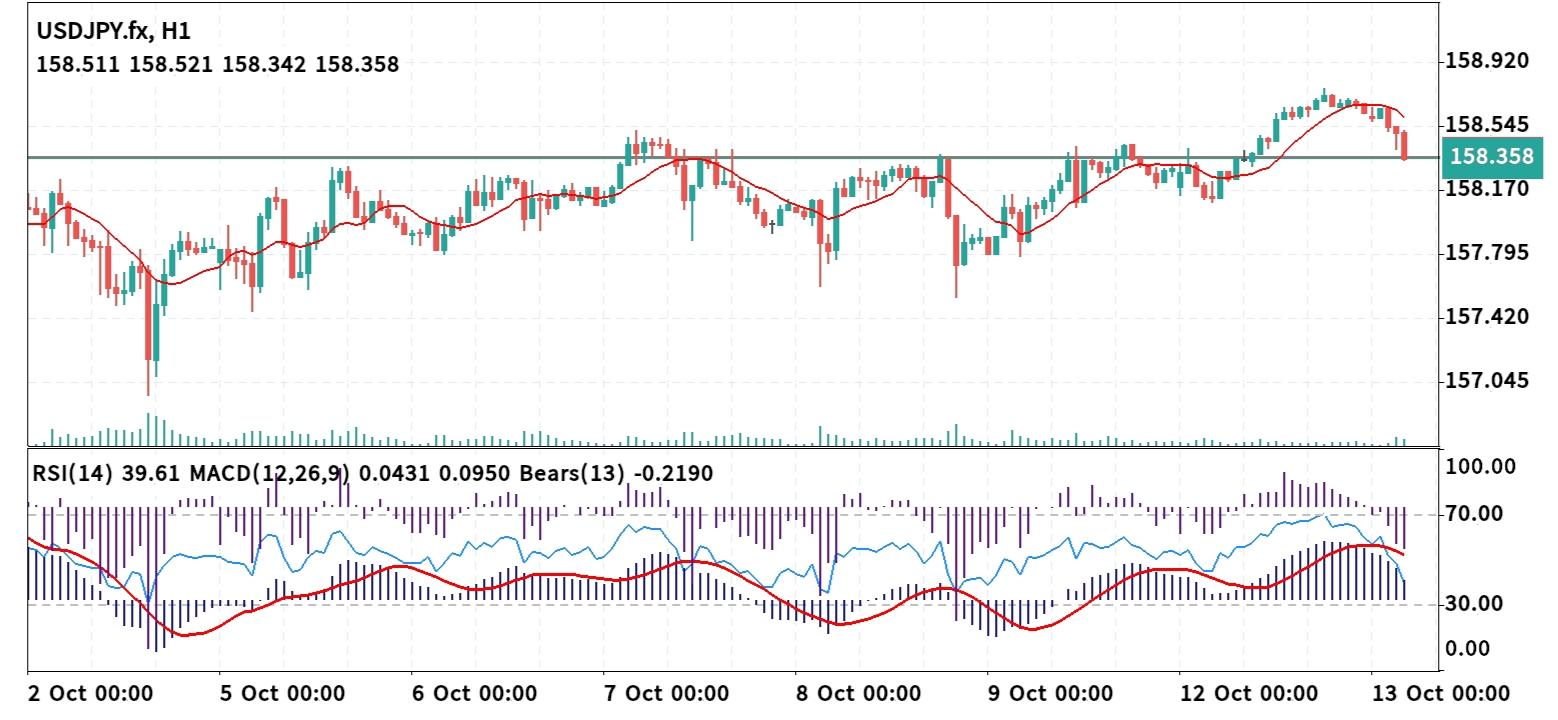
Task: Click the 158.920 price axis label
Action: (1487, 61)
